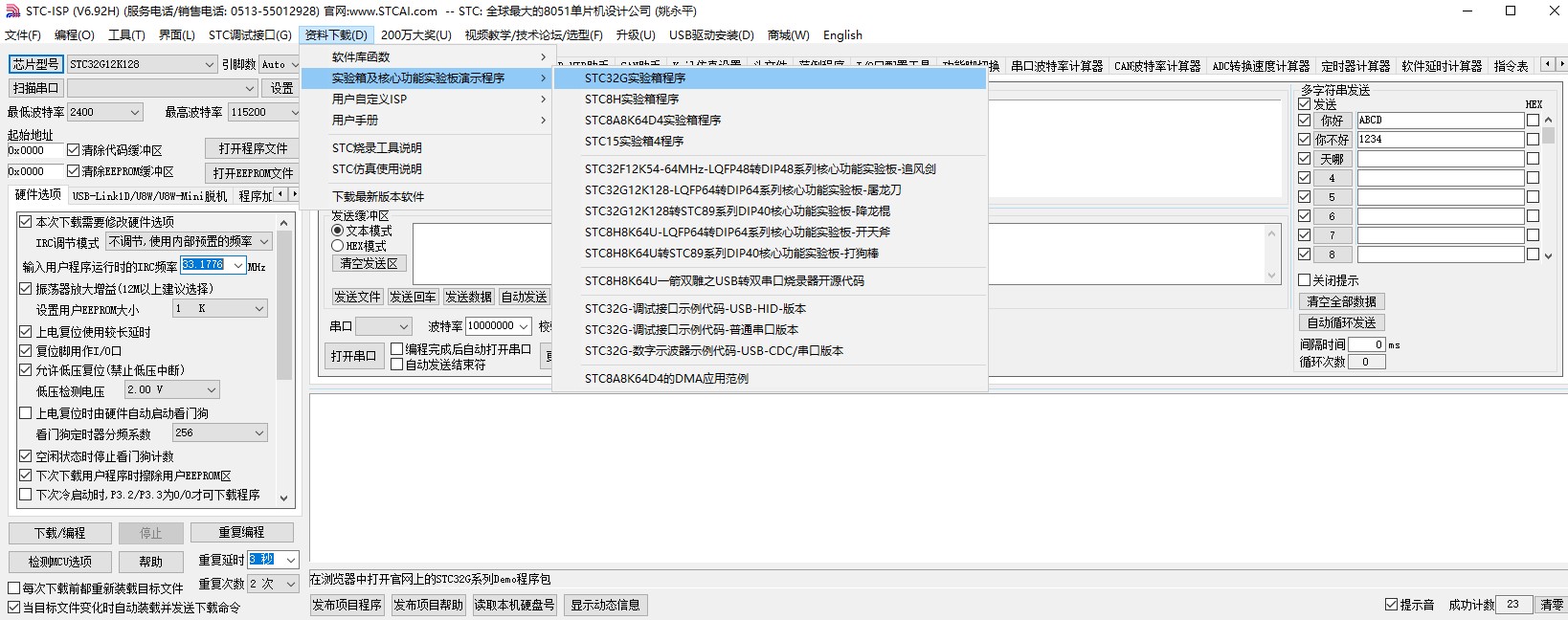1568x620 pixels.
Task: Click the 下载/编程 button
Action: (x=60, y=533)
